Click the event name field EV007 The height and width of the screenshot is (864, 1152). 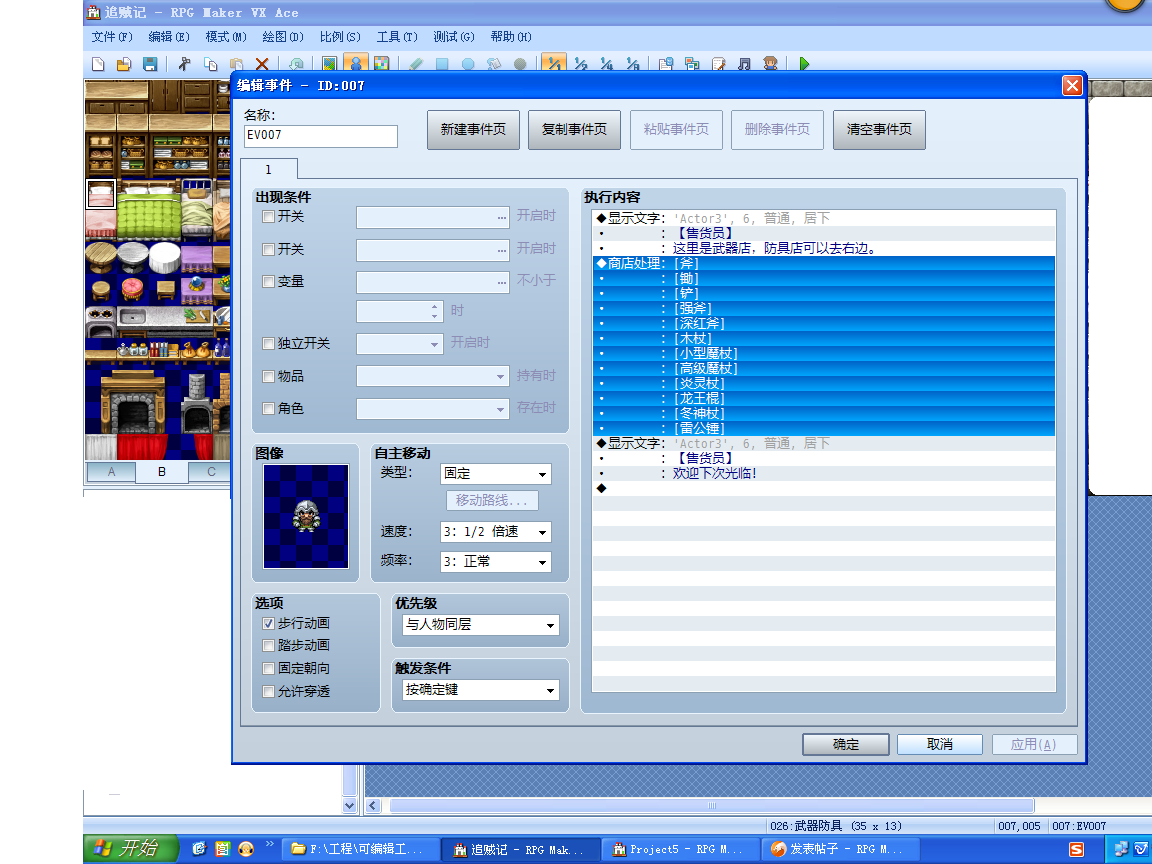click(321, 136)
